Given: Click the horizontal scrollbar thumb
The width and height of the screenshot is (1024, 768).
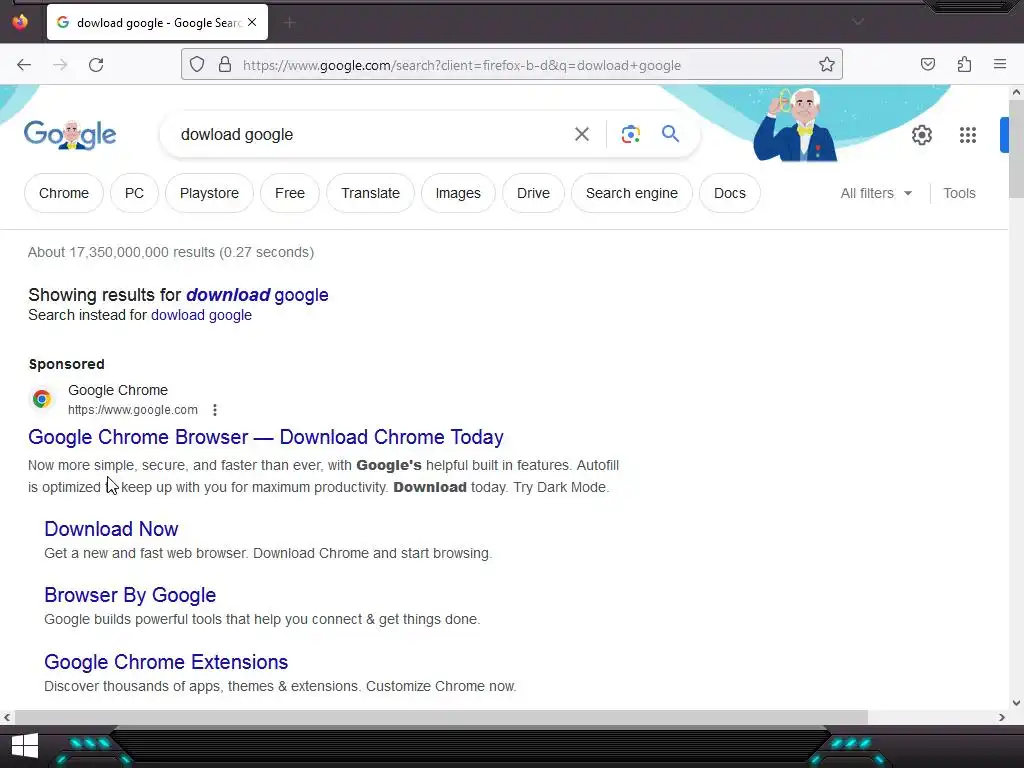Looking at the screenshot, I should coord(441,717).
